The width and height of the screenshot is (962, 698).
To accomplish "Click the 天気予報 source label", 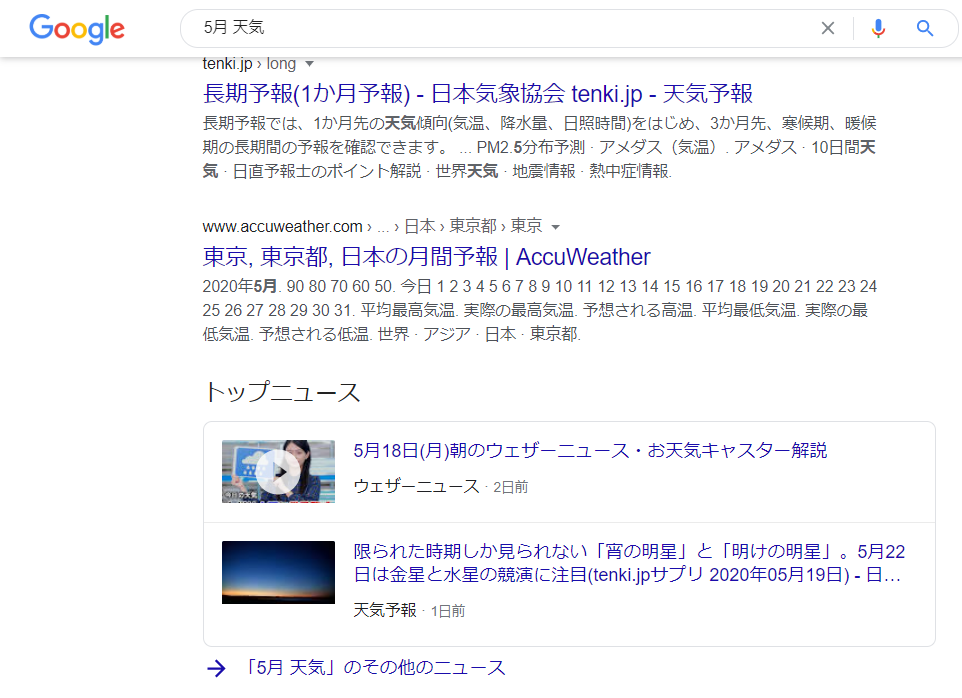I will pos(385,610).
